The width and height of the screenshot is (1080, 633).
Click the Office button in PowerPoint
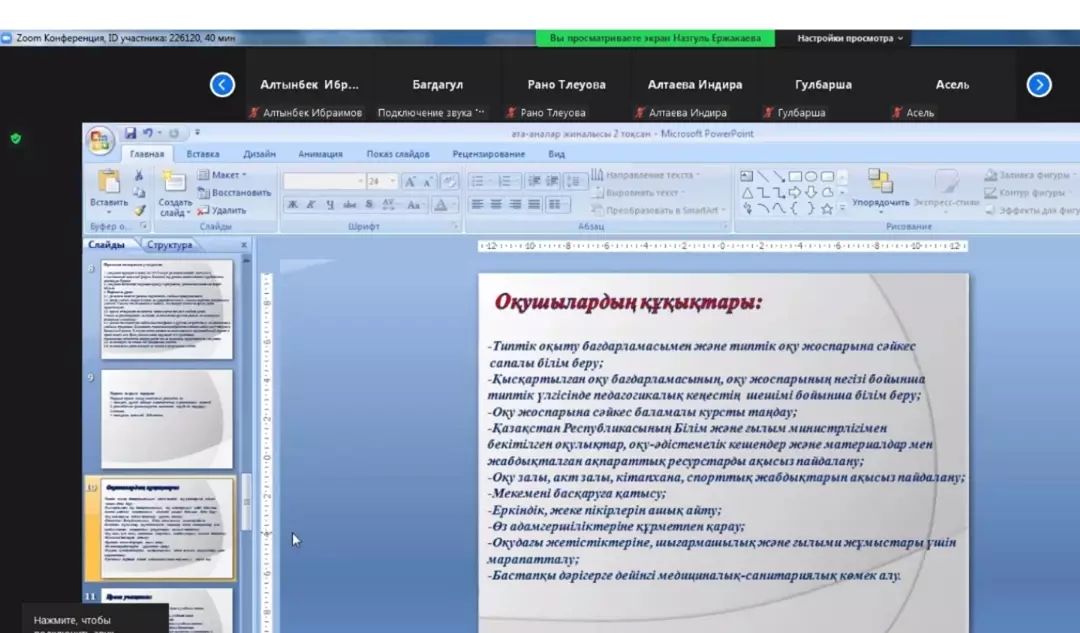99,141
